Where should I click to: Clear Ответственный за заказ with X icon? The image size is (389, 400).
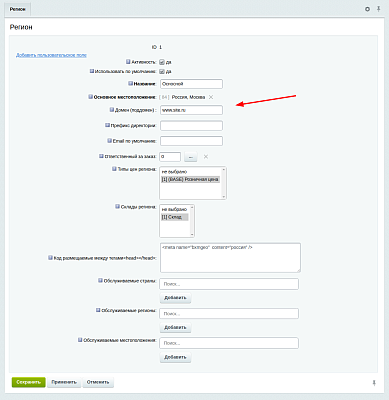point(206,156)
